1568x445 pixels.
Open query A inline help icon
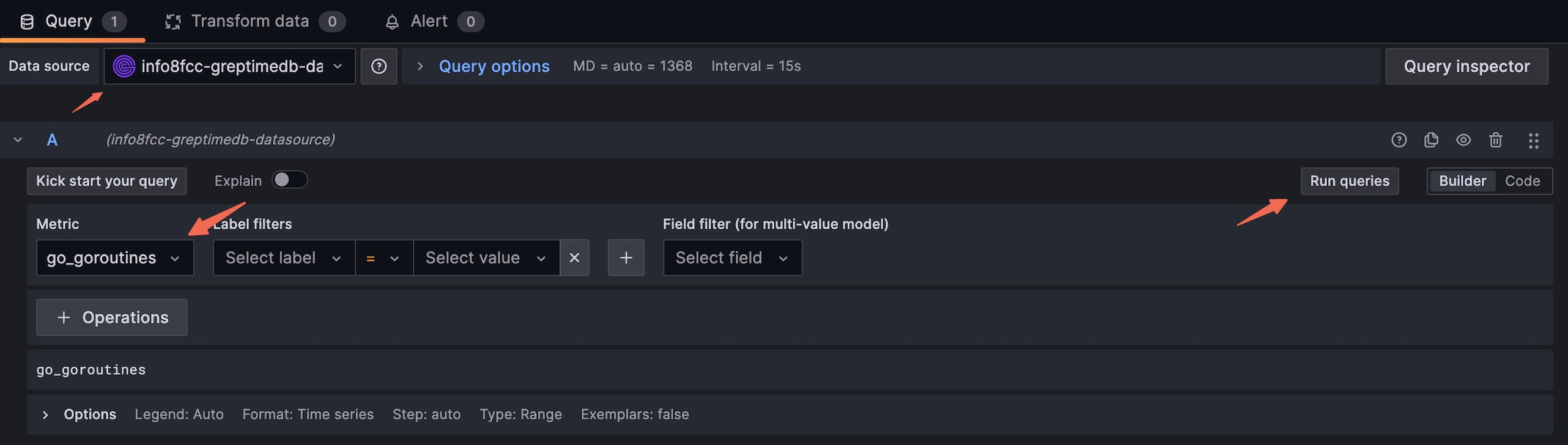click(x=1399, y=139)
